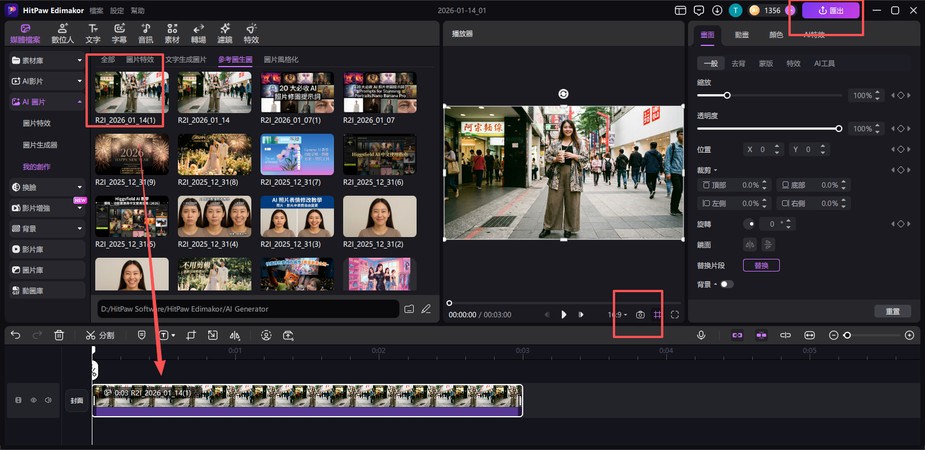Select the 文字生成圖片 tab
Viewport: 925px width, 450px height.
tap(186, 60)
